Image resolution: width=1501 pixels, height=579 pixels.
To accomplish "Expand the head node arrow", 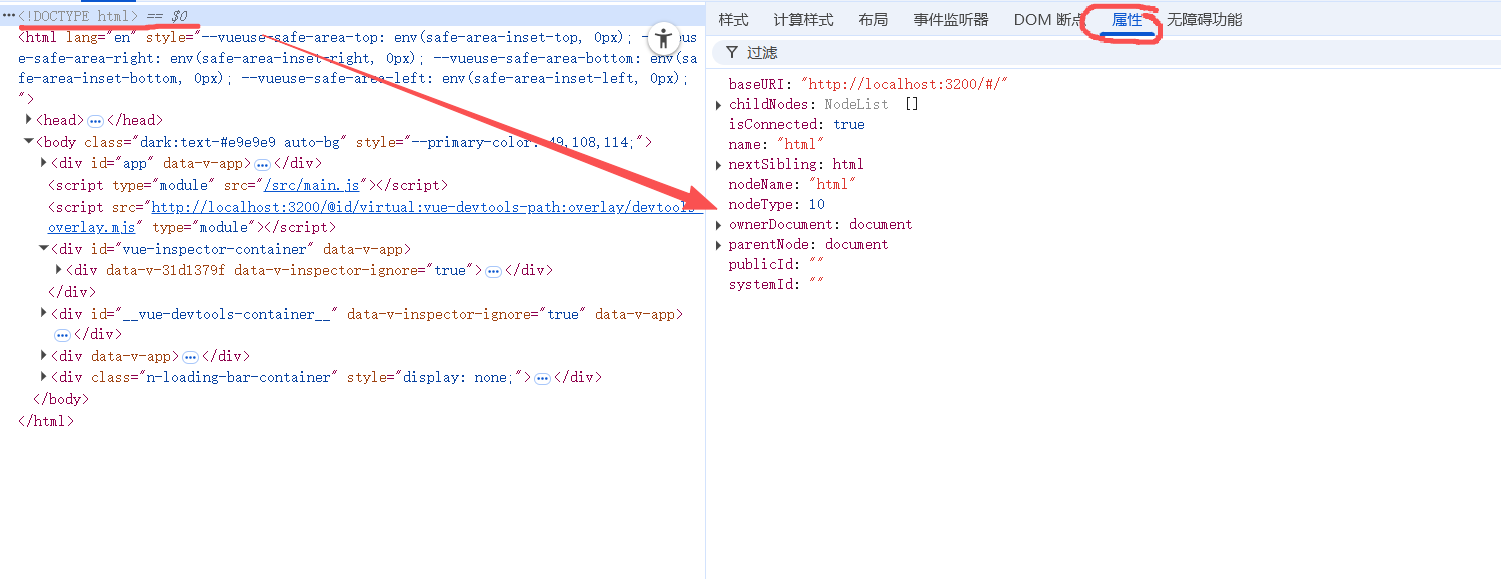I will tap(28, 120).
